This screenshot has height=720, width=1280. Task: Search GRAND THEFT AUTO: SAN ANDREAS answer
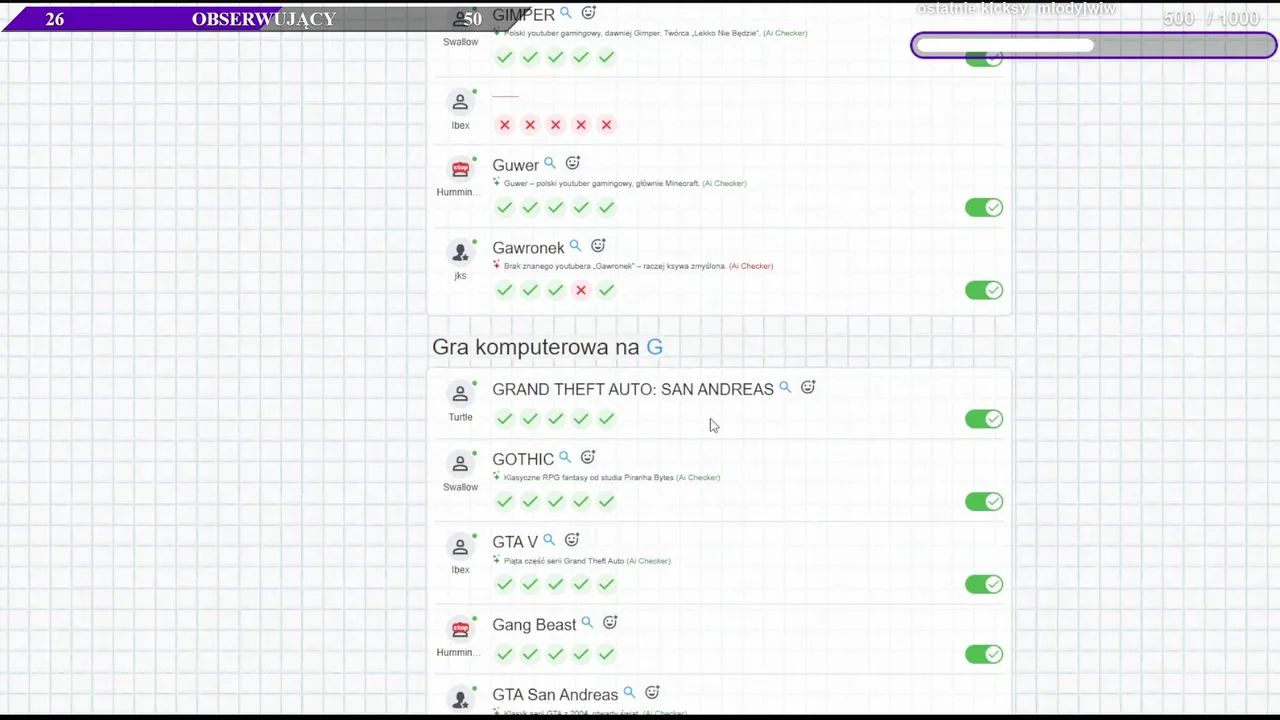click(x=785, y=387)
